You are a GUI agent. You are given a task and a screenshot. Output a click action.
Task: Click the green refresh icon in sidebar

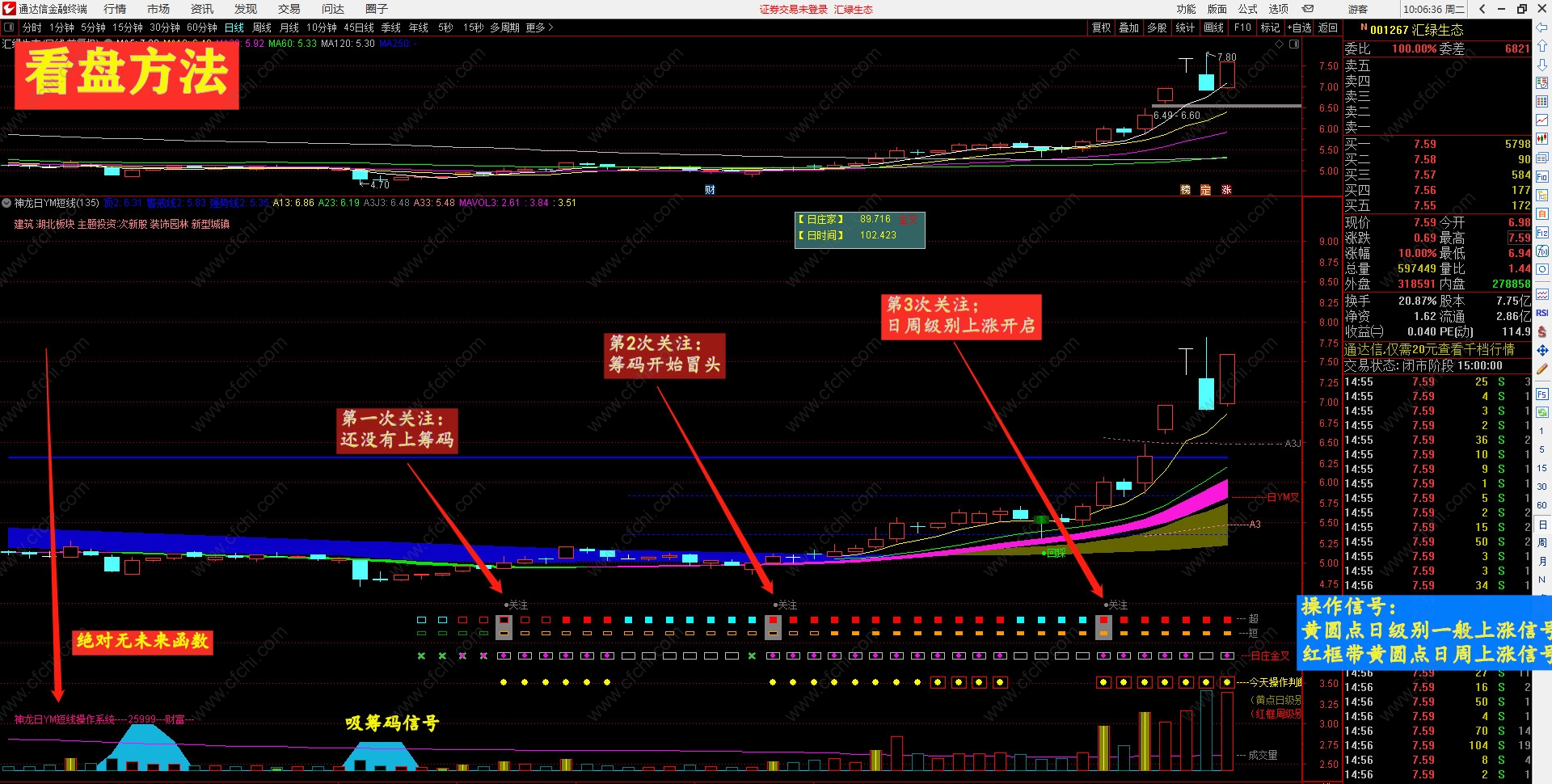coord(1542,412)
